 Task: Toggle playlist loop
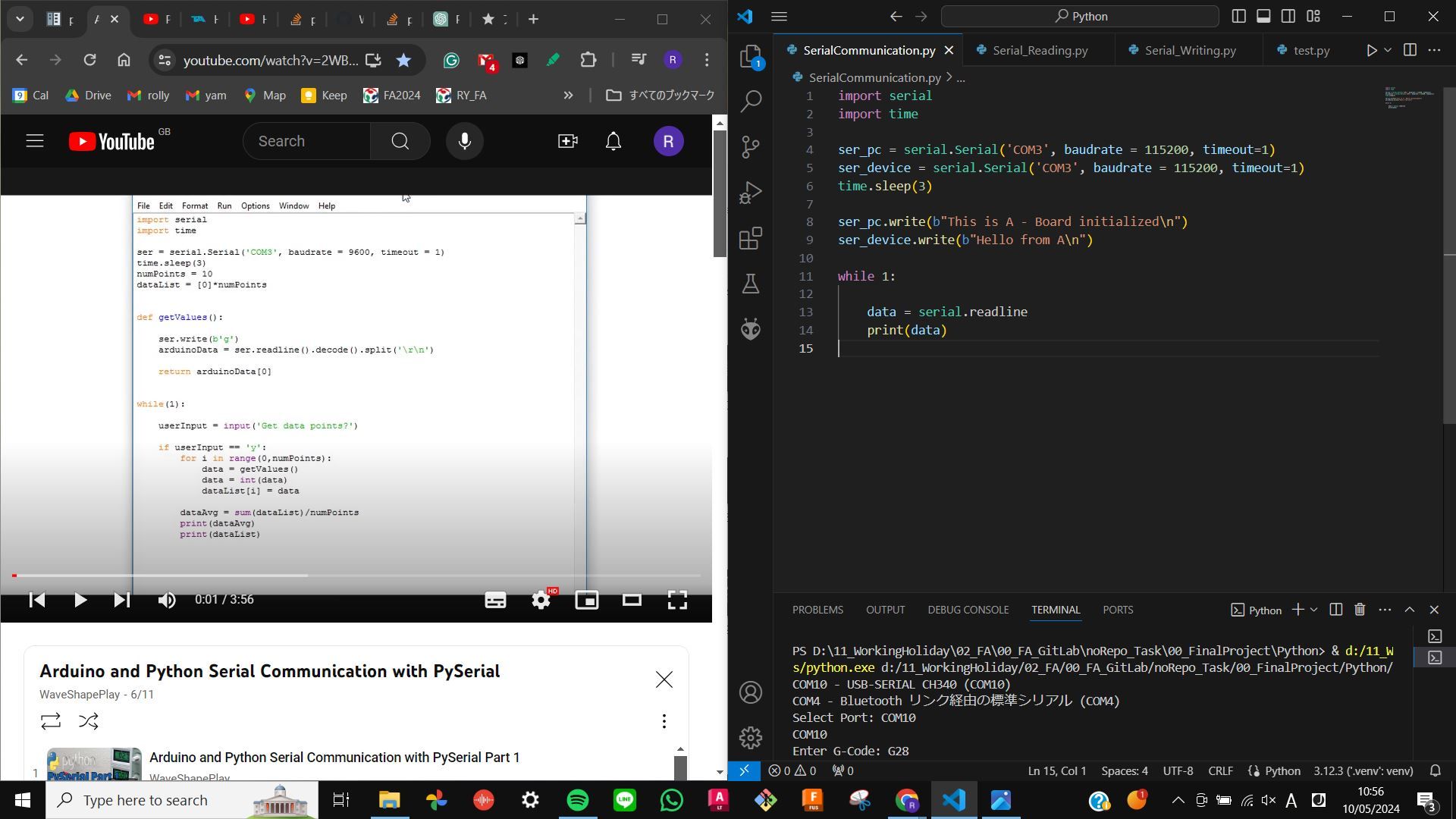click(51, 721)
